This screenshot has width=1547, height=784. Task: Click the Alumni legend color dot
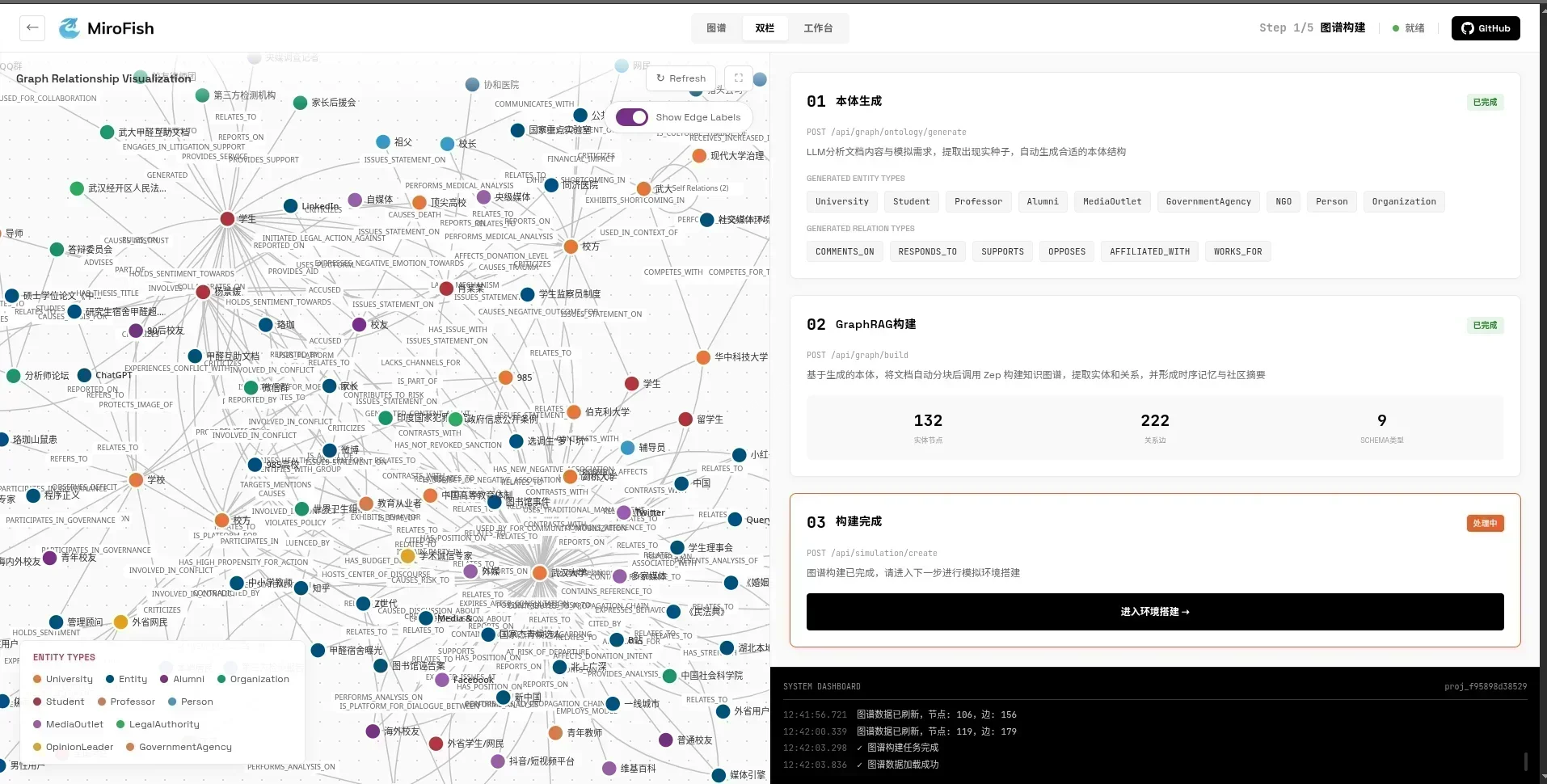[164, 679]
